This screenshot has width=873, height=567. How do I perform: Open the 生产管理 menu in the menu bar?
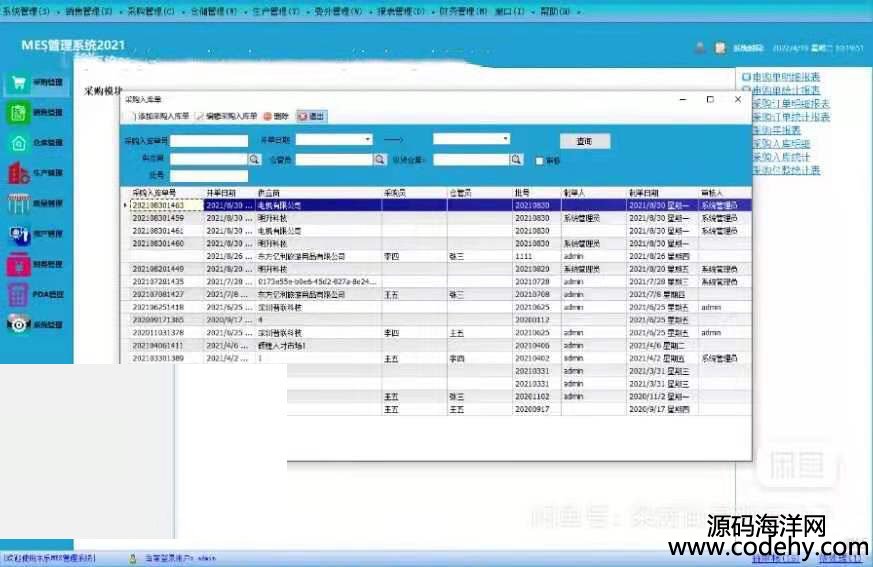coord(280,11)
